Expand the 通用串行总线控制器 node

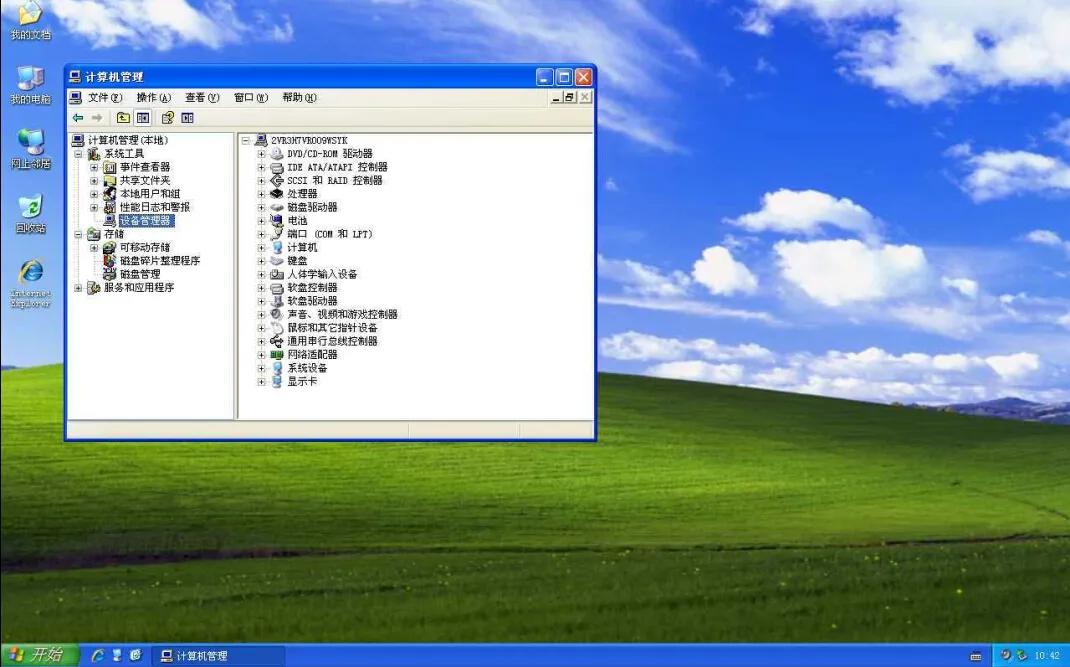[x=260, y=340]
